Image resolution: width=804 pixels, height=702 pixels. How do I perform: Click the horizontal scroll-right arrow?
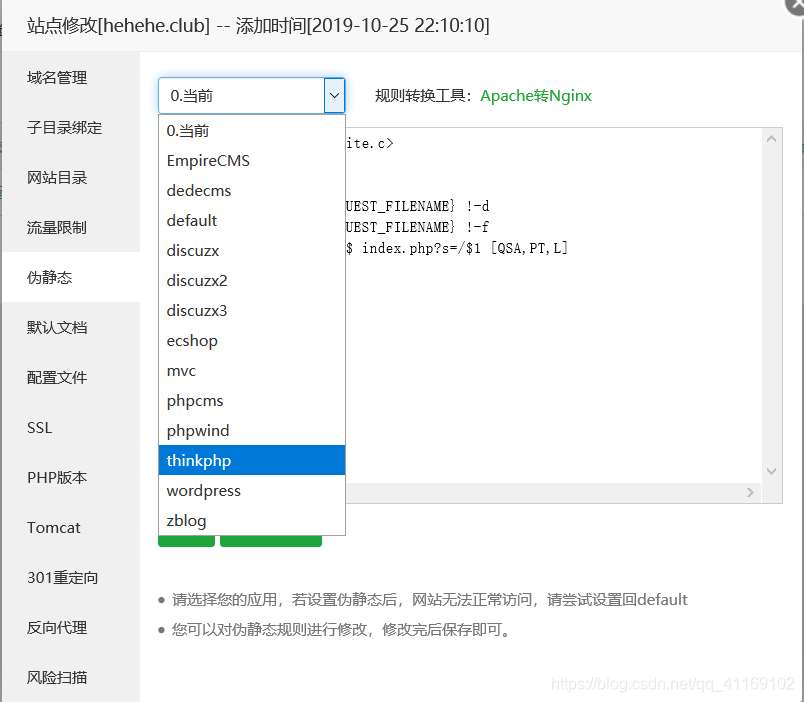750,492
